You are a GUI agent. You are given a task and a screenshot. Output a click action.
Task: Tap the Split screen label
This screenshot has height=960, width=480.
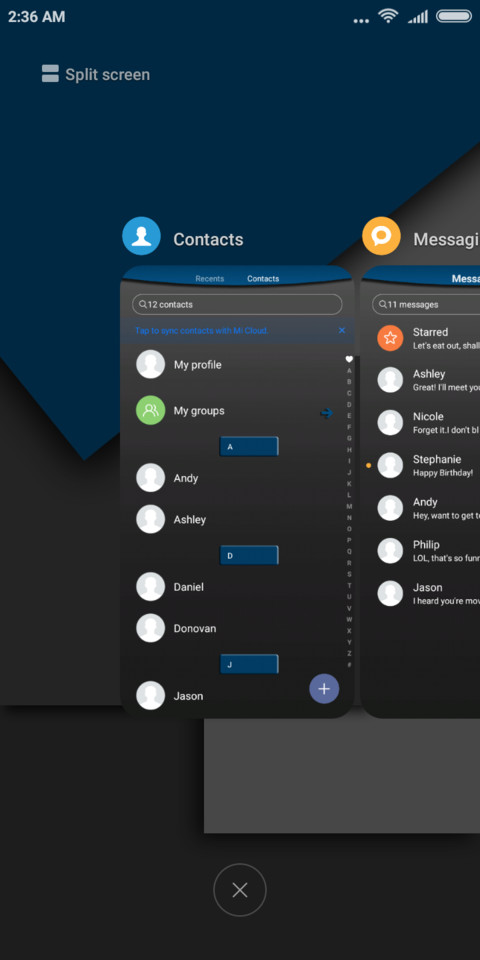click(108, 75)
